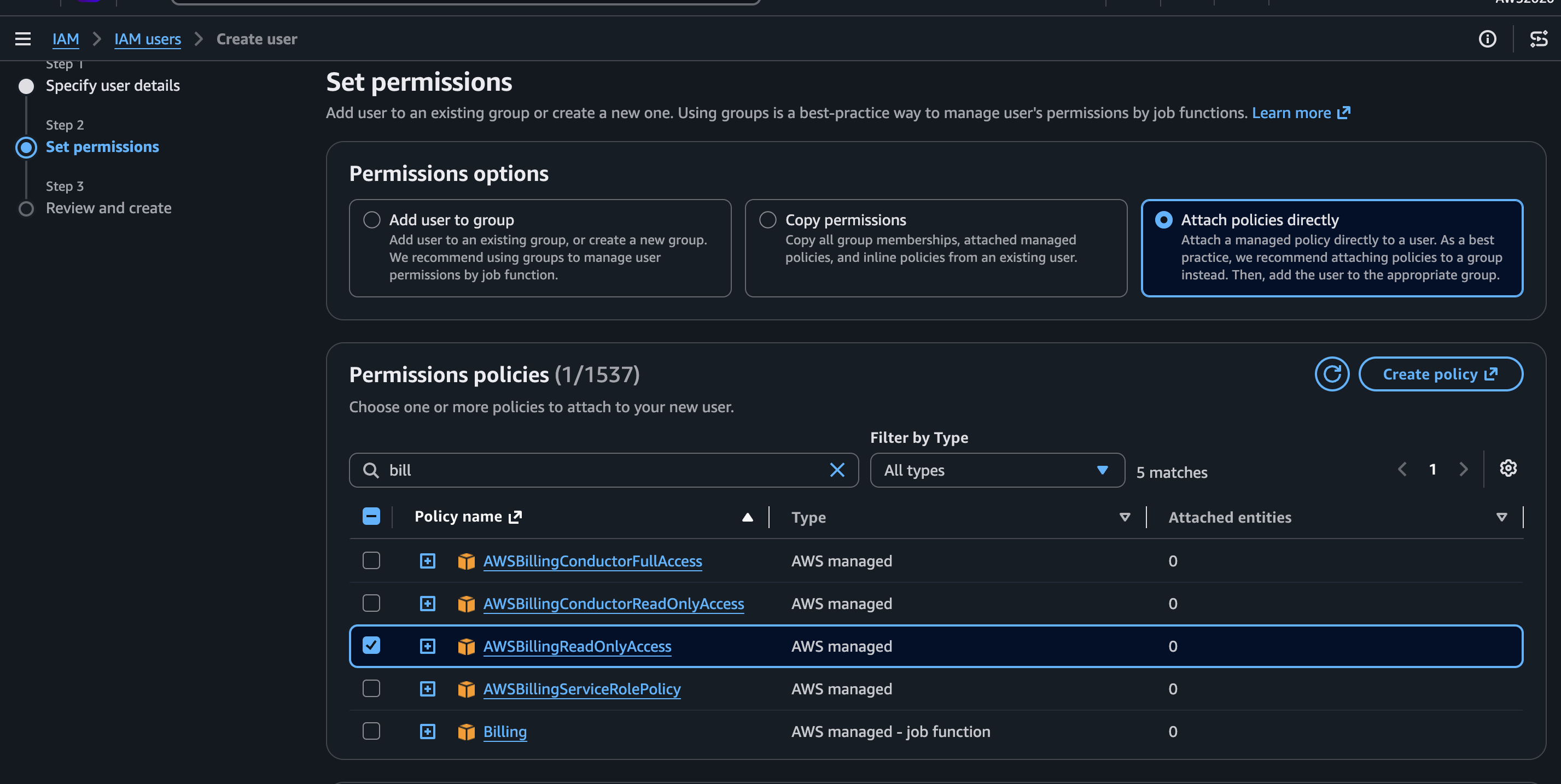Select the Attach policies directly option
The height and width of the screenshot is (784, 1561).
(1163, 219)
